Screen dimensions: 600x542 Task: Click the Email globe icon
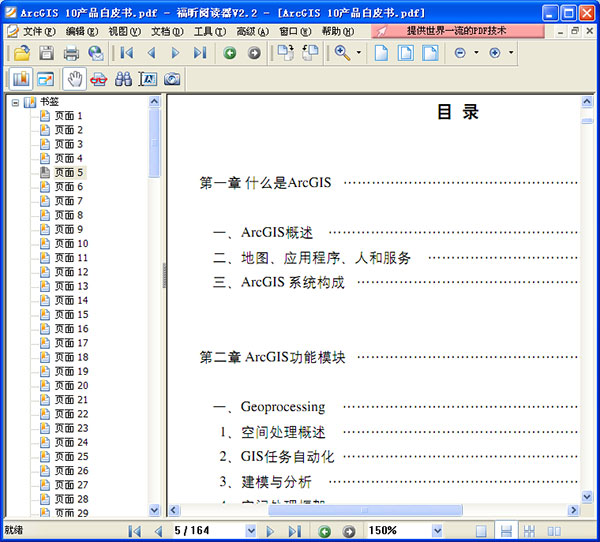pyautogui.click(x=96, y=53)
